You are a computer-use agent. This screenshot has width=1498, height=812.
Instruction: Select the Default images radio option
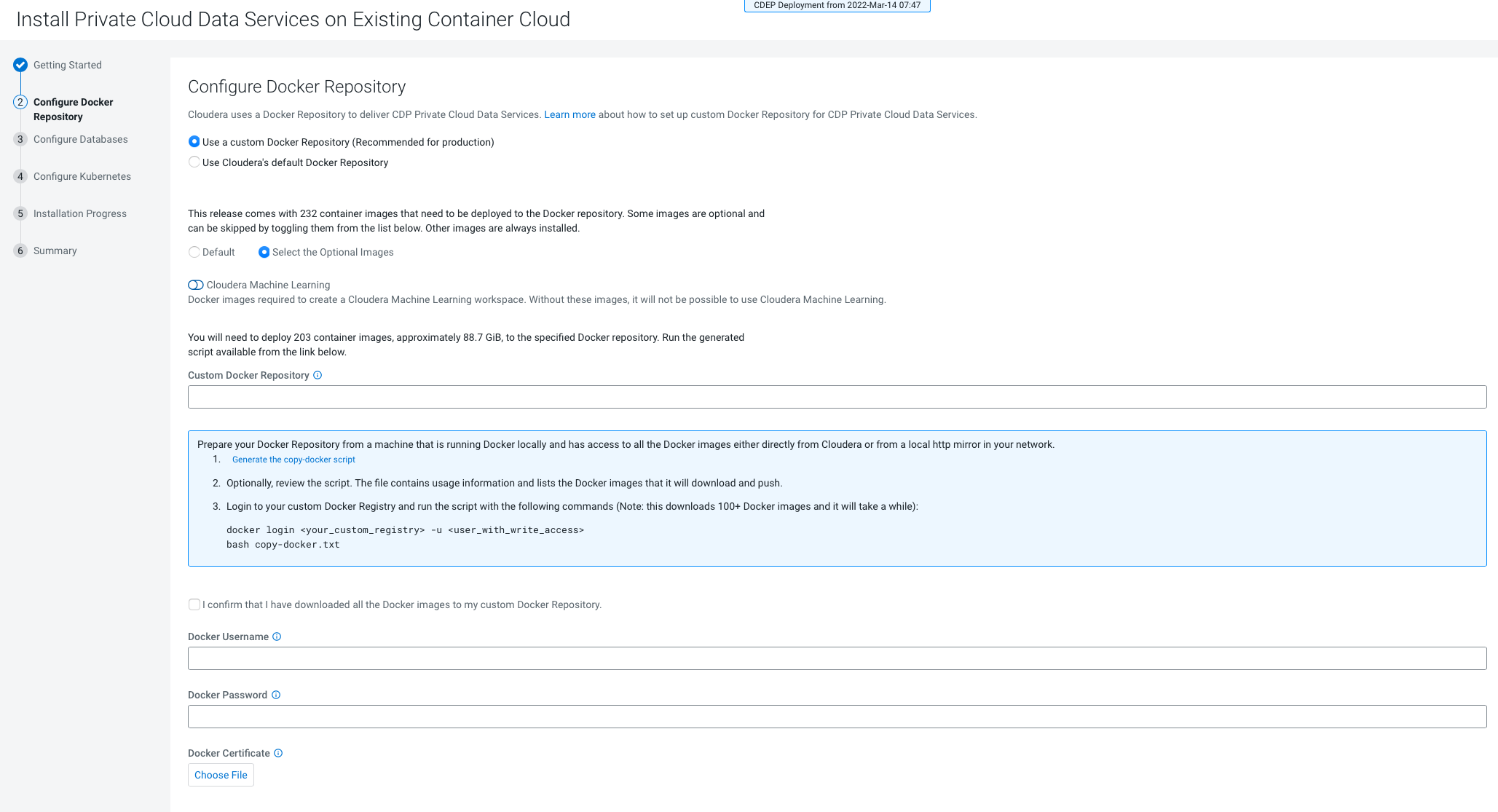[194, 252]
